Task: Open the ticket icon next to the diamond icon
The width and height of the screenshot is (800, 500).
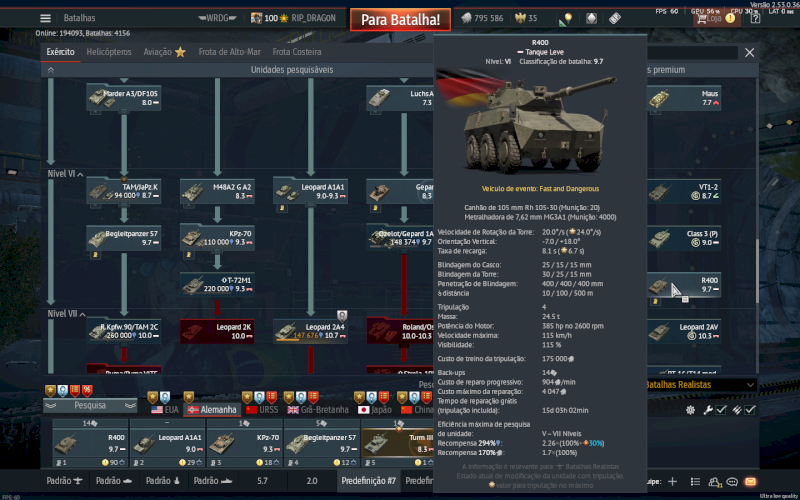Action: pyautogui.click(x=615, y=18)
